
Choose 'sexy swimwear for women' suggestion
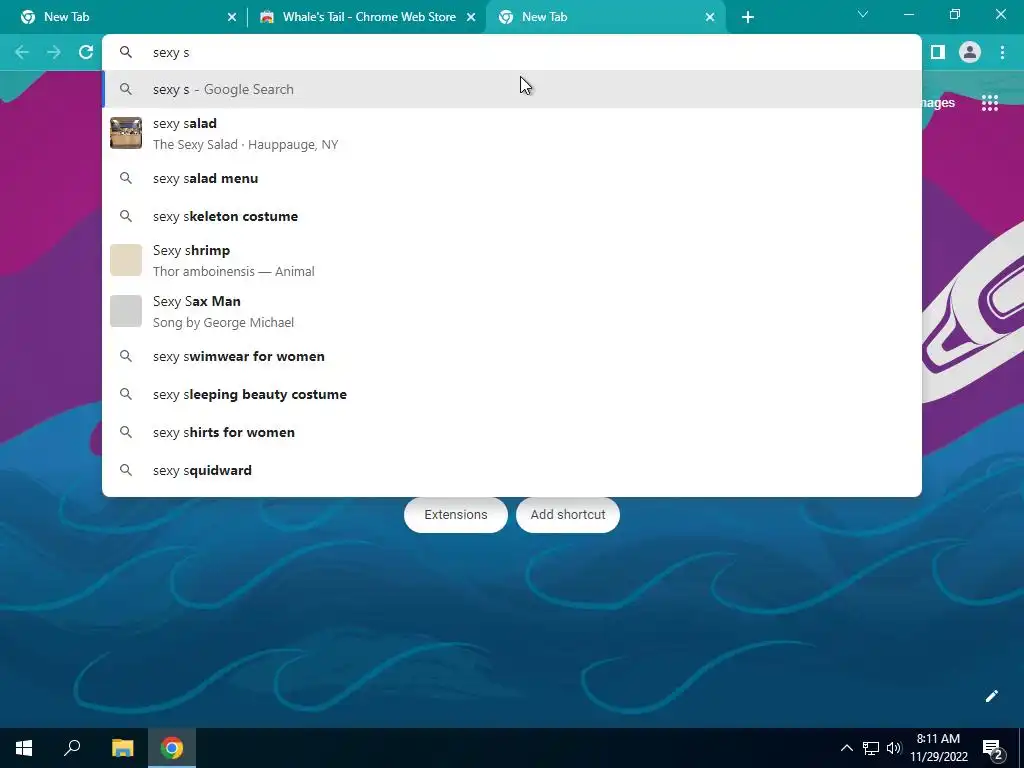[512, 356]
